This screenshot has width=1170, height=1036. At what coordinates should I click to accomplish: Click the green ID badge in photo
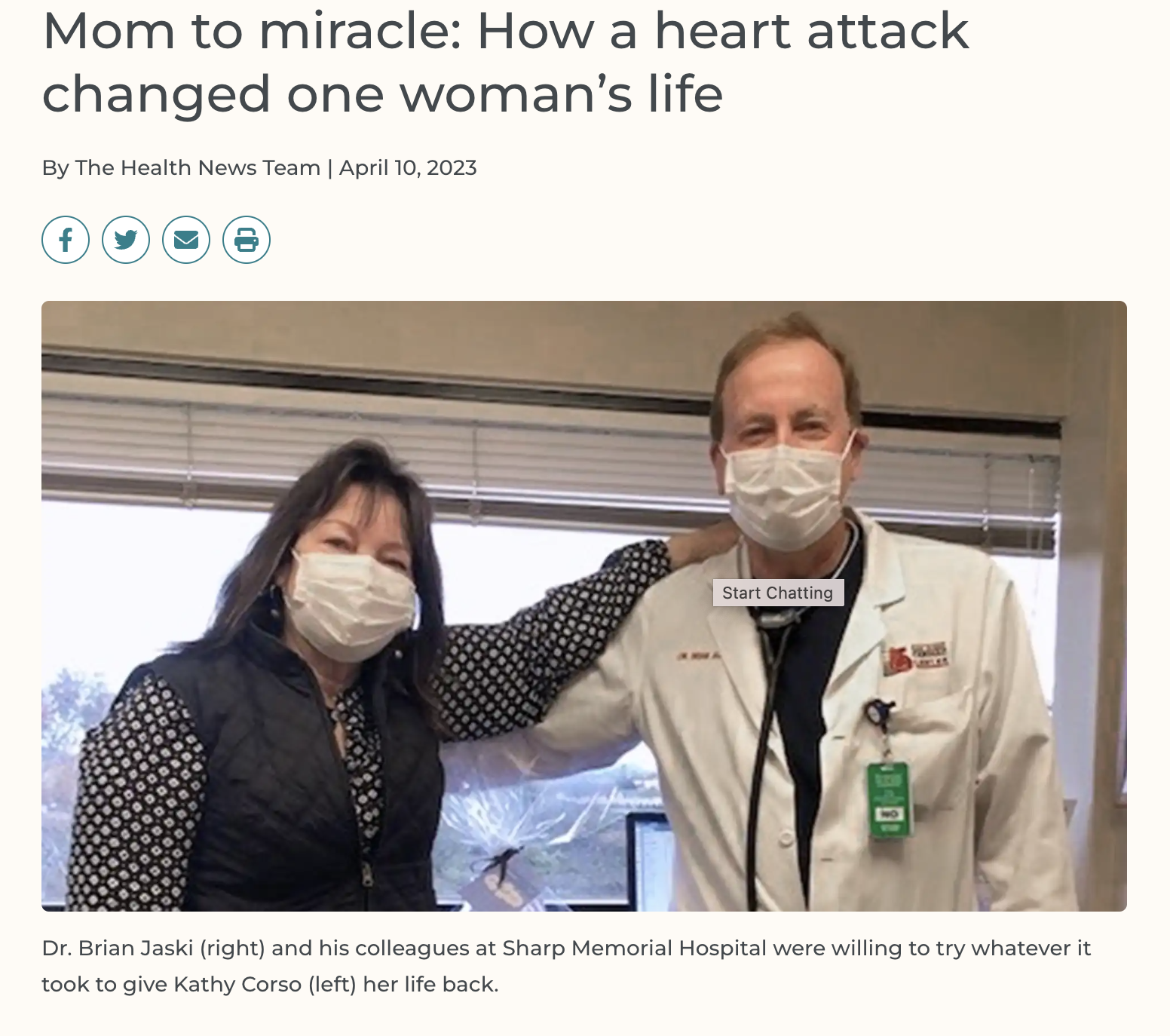point(889,799)
